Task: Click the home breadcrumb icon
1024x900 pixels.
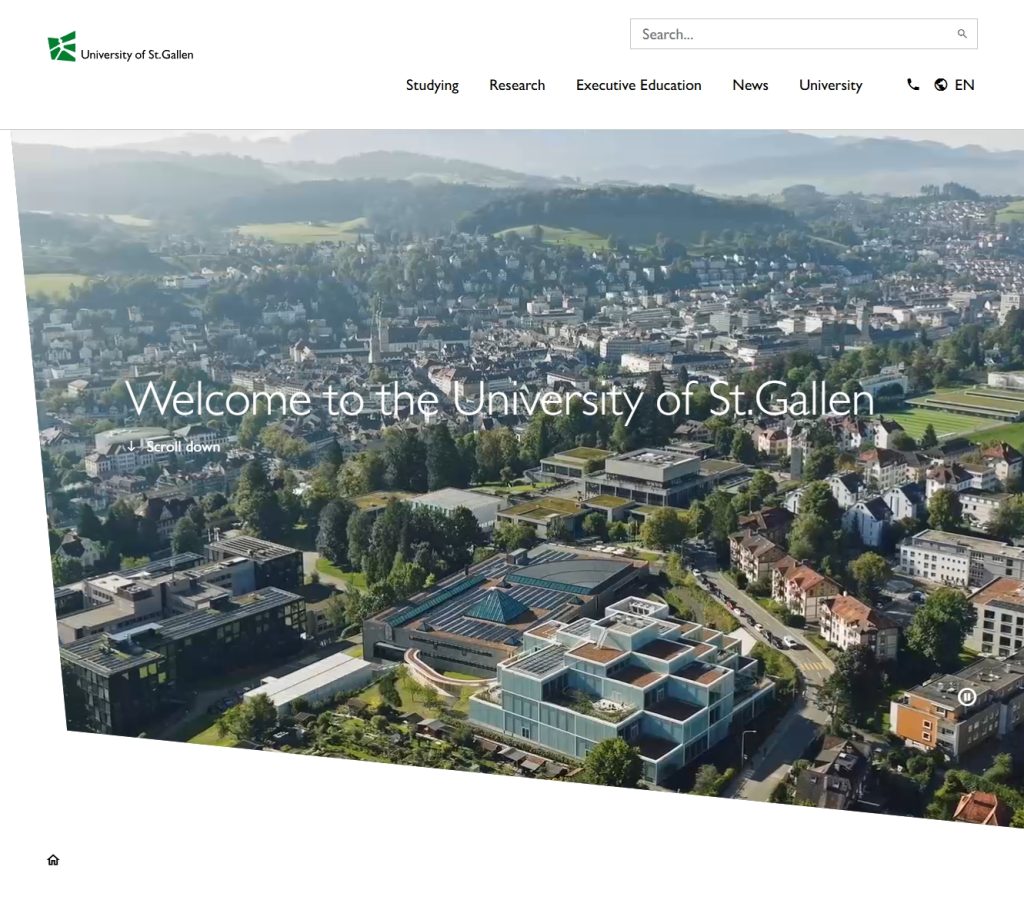Action: pos(53,860)
